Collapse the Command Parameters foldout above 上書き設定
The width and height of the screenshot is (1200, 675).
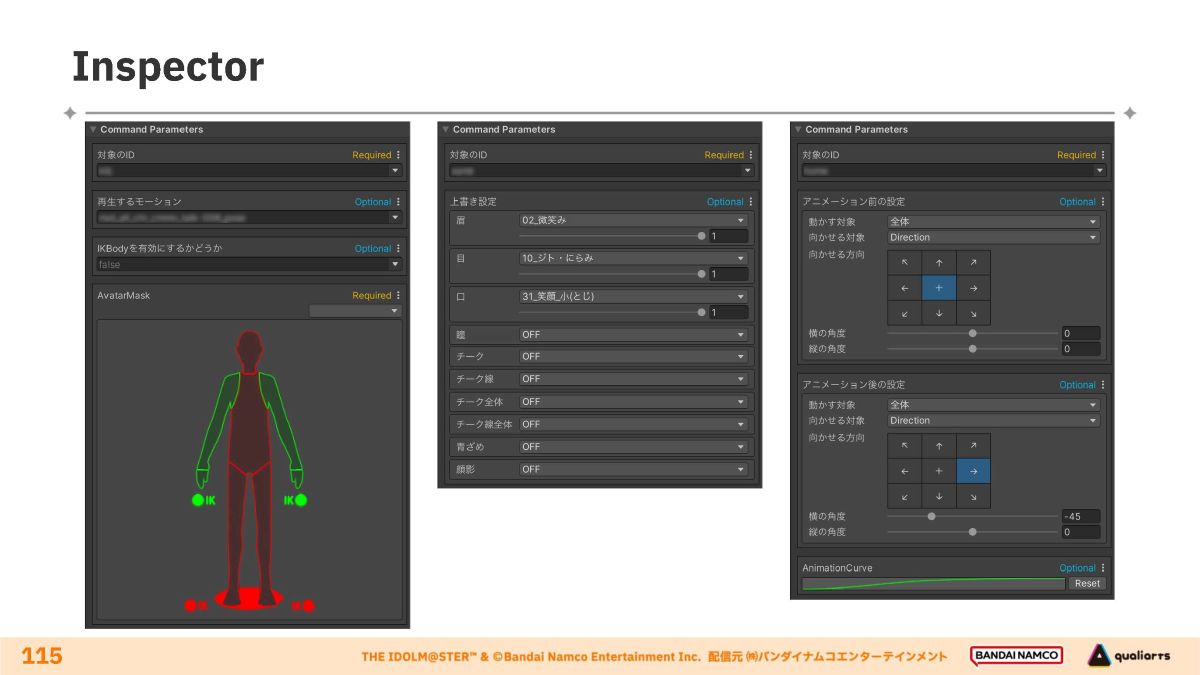[x=446, y=130]
